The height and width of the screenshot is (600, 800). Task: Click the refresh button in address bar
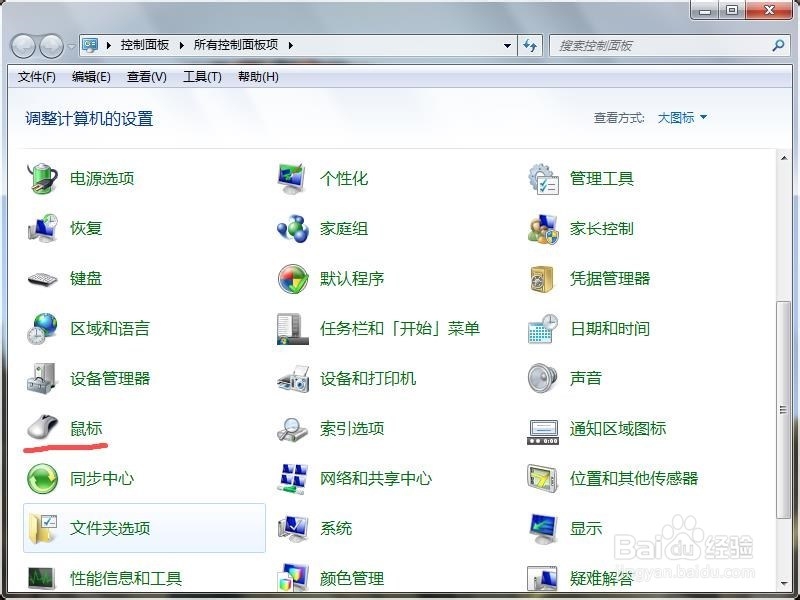(x=531, y=45)
